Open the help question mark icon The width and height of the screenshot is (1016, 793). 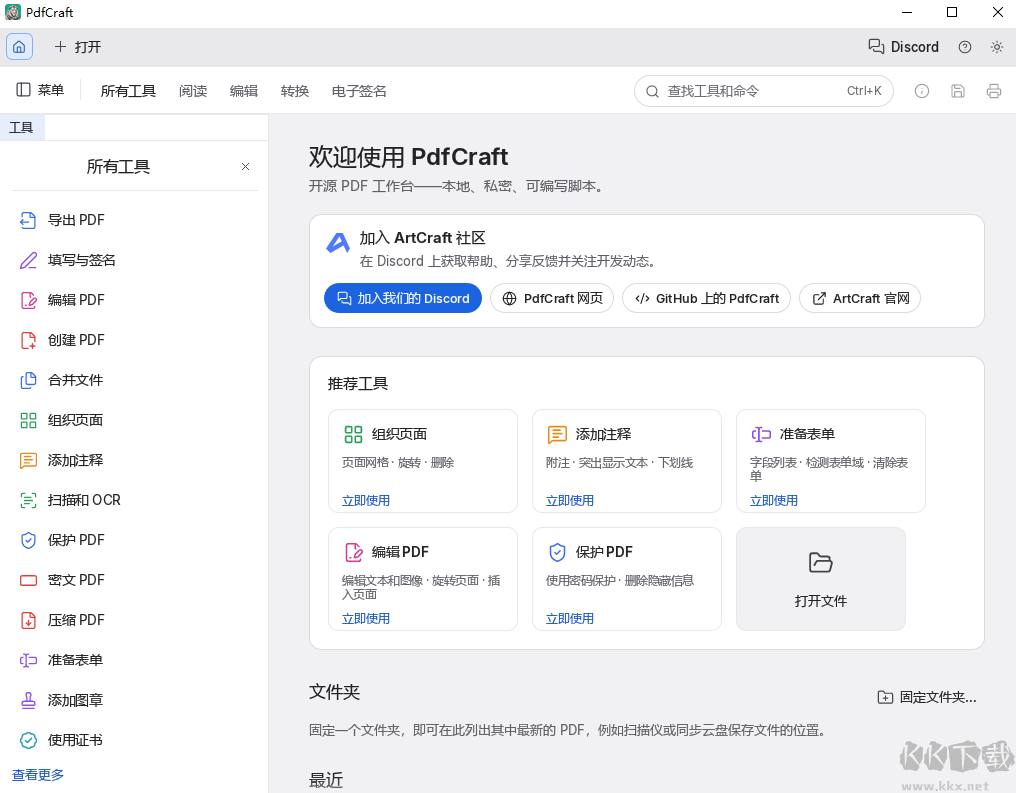pos(965,47)
